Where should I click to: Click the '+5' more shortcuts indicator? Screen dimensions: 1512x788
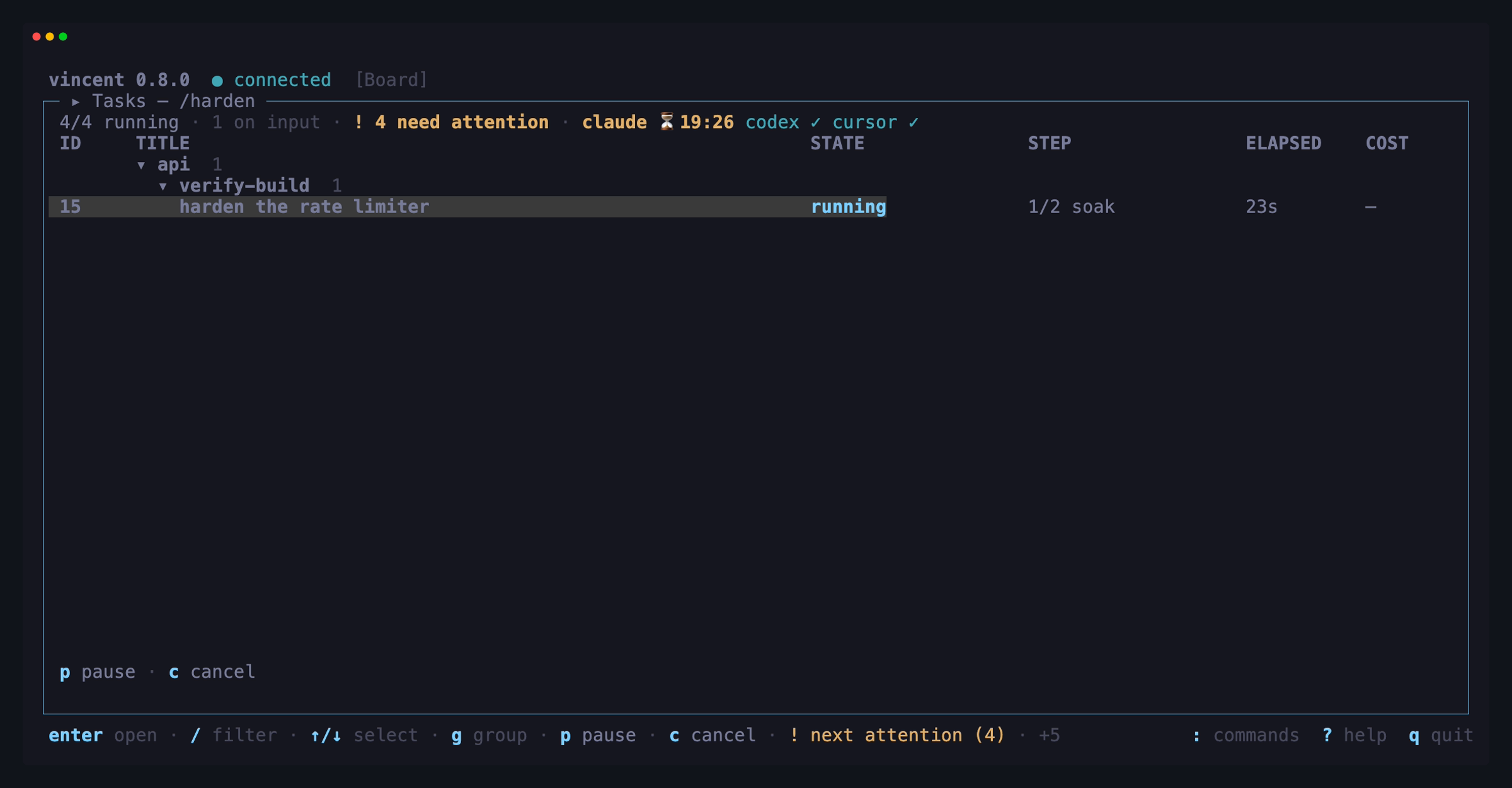1049,736
